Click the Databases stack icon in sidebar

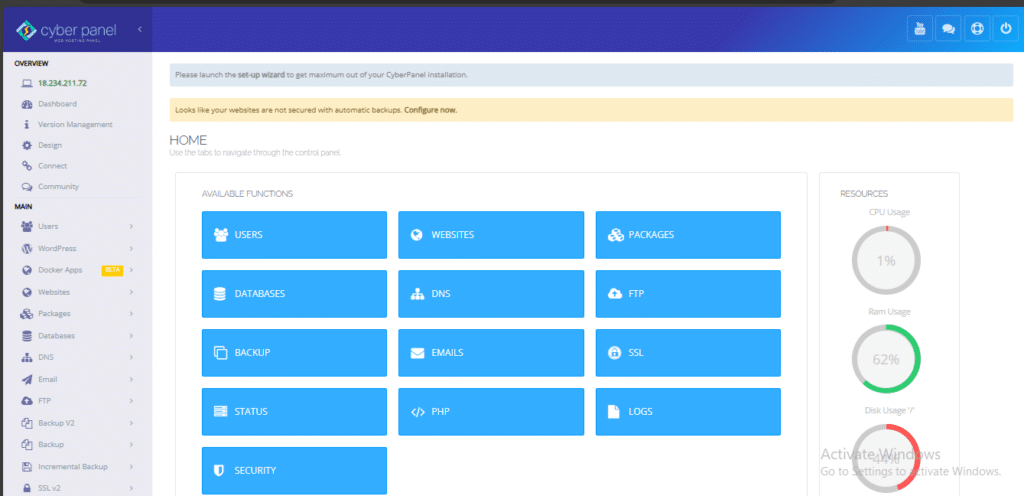[27, 335]
